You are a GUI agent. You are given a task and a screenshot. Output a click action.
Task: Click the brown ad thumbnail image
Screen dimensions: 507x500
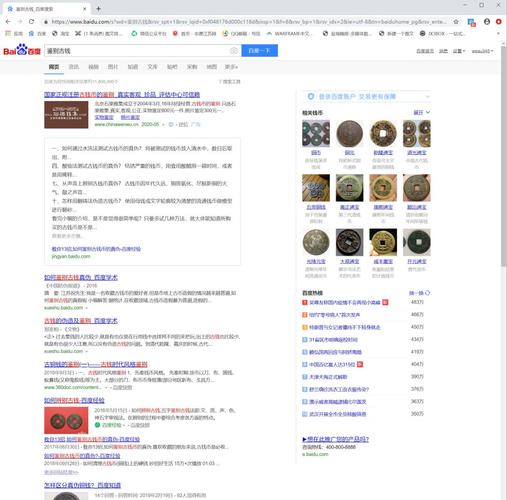pos(66,115)
